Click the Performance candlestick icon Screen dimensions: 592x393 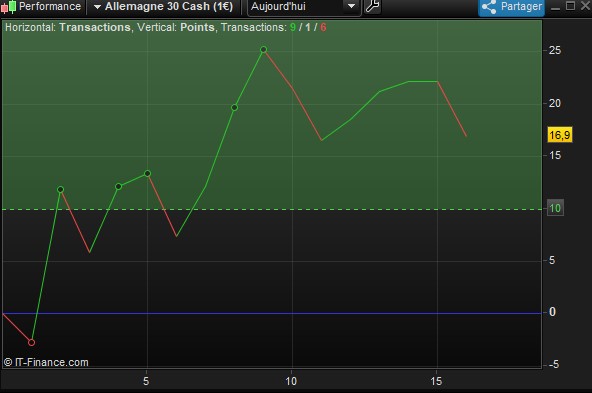(x=9, y=7)
